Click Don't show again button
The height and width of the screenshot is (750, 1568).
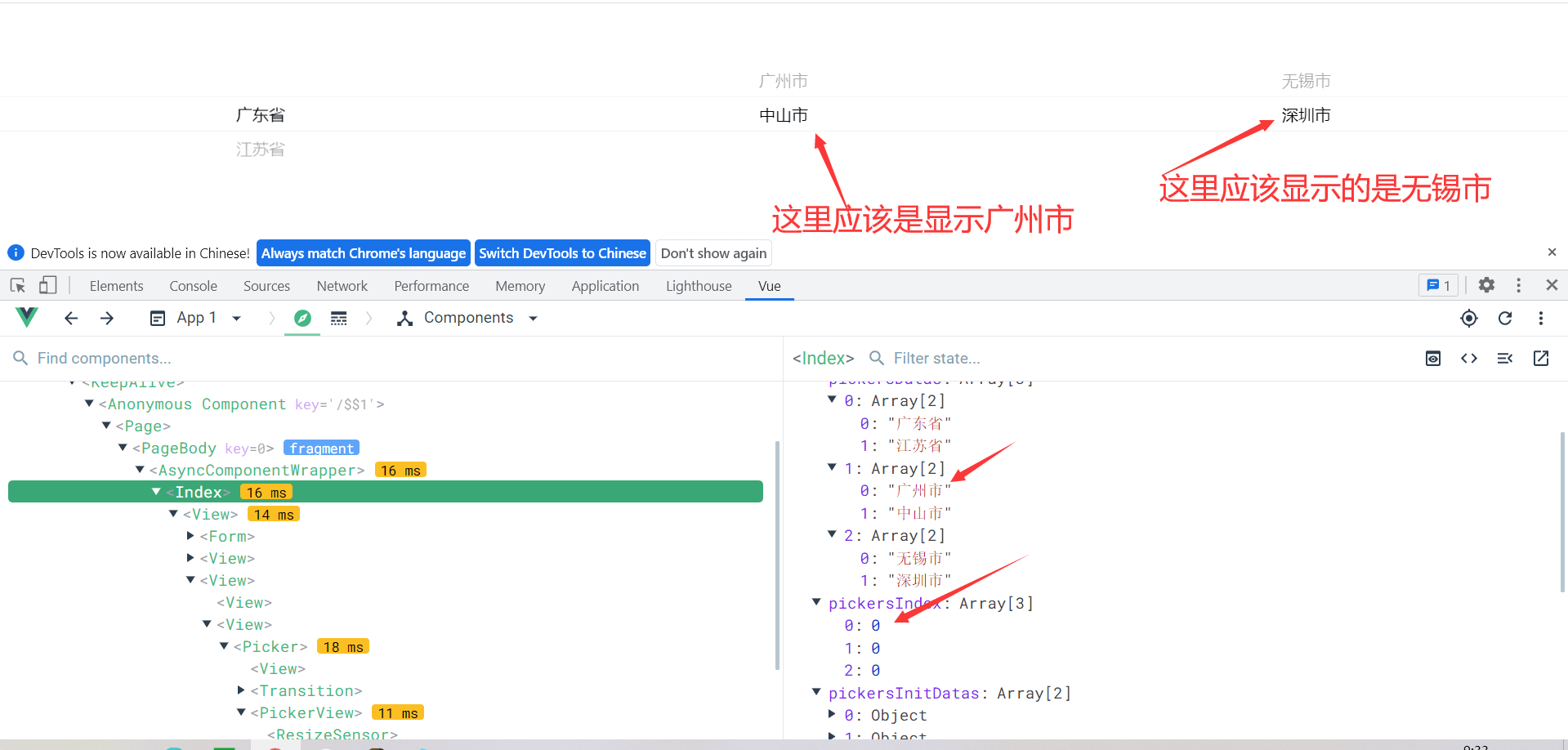(x=713, y=253)
